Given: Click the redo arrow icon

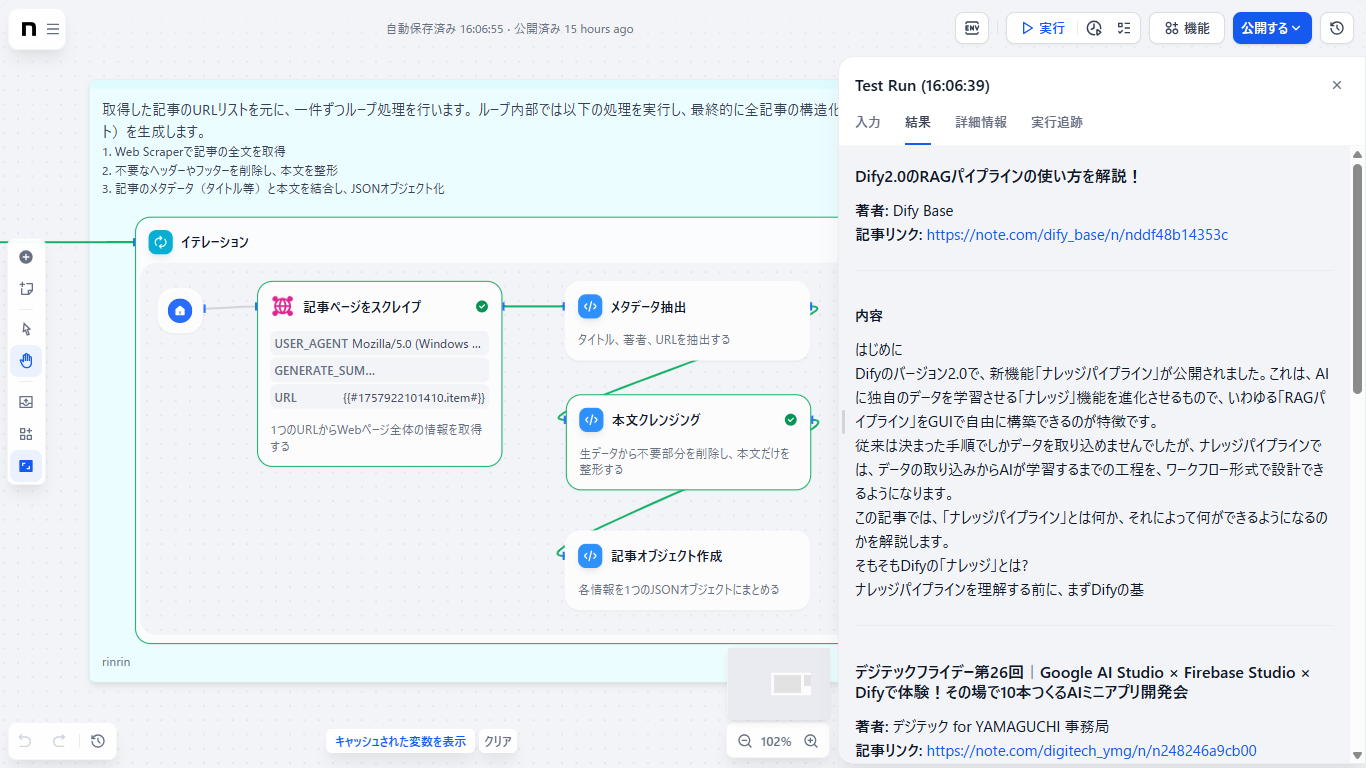Looking at the screenshot, I should pos(59,741).
